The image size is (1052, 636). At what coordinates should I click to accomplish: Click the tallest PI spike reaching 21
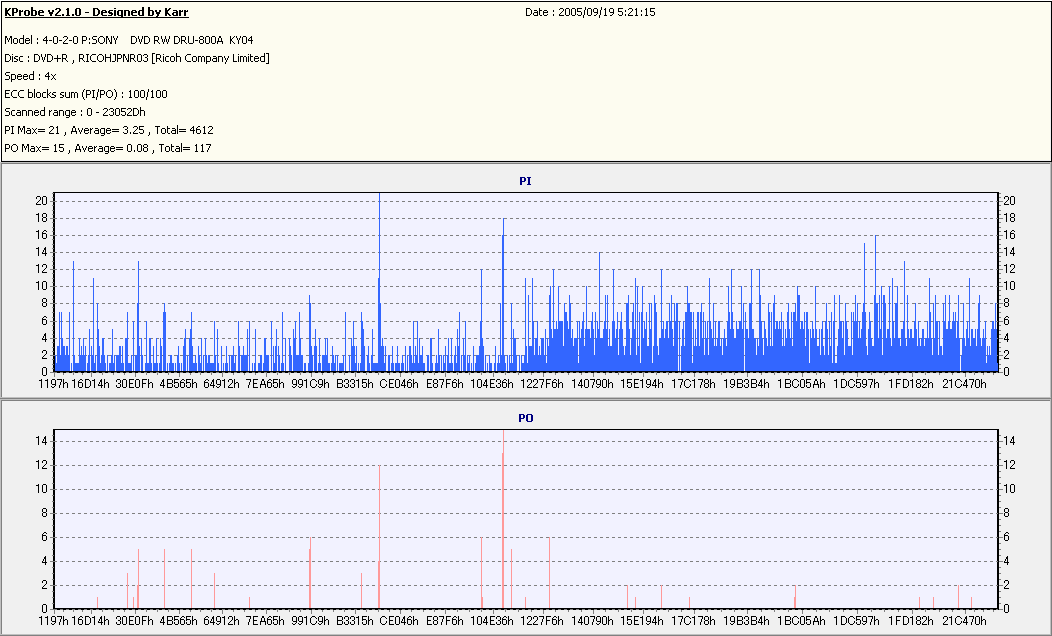380,282
